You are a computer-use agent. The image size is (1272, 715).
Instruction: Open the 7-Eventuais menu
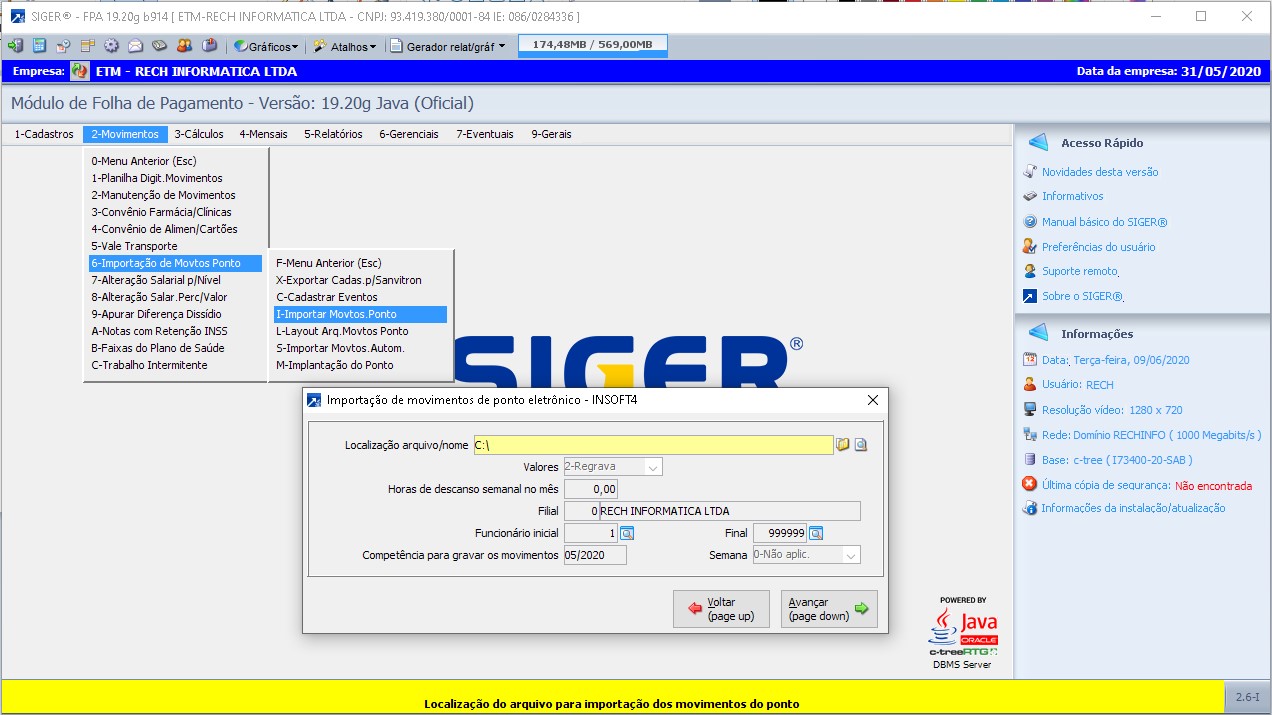pyautogui.click(x=485, y=134)
